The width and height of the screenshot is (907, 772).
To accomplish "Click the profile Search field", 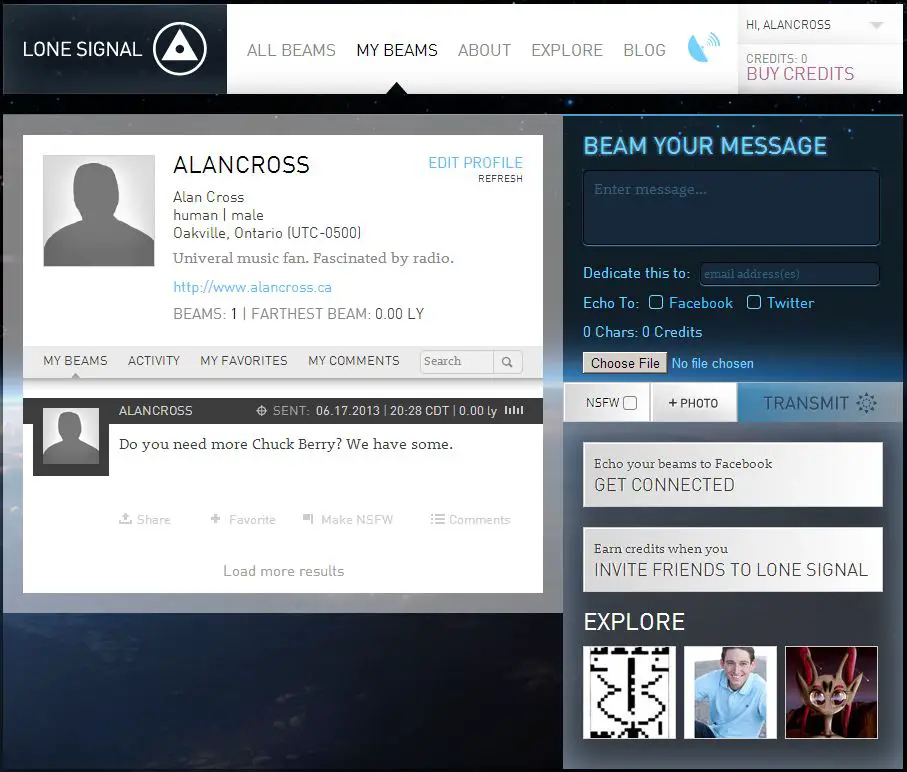I will tap(456, 362).
